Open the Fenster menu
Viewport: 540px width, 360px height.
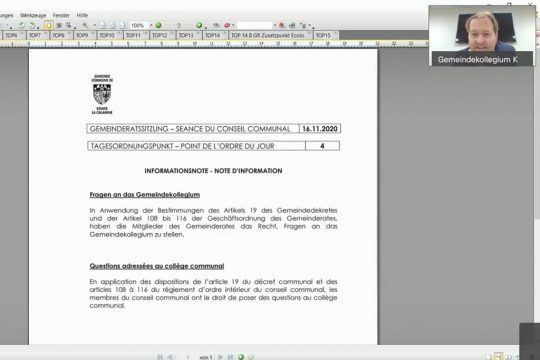(x=61, y=15)
